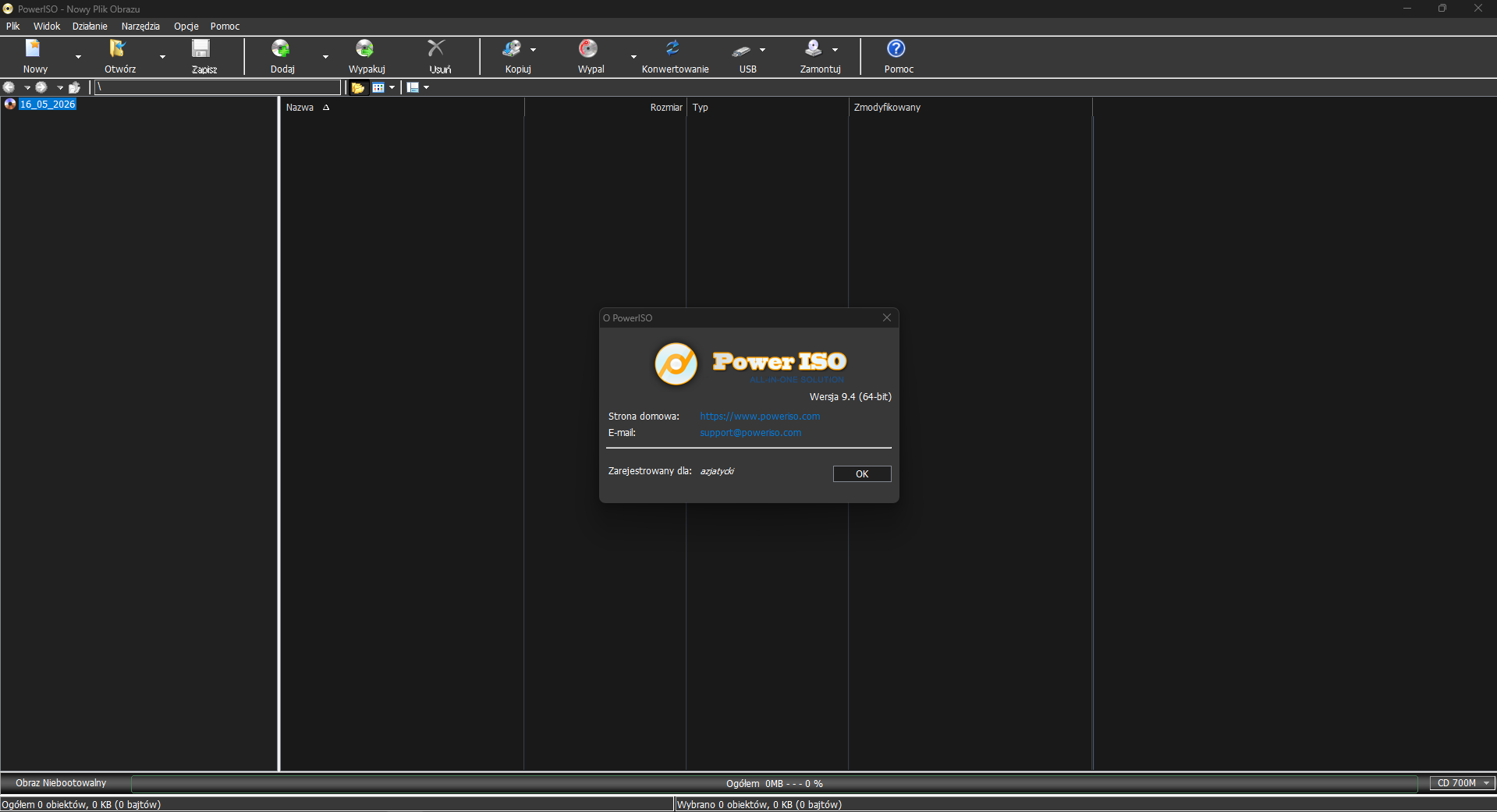The width and height of the screenshot is (1497, 812).
Task: Go back with the back arrow icon
Action: tap(9, 87)
